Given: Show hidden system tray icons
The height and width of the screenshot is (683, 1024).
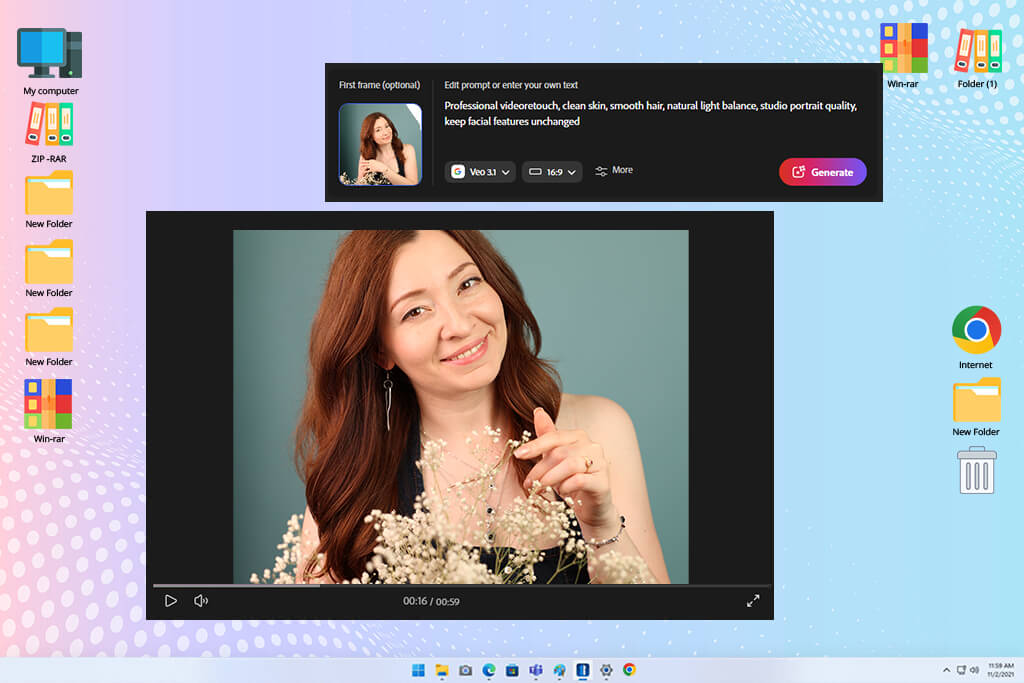Looking at the screenshot, I should click(946, 670).
